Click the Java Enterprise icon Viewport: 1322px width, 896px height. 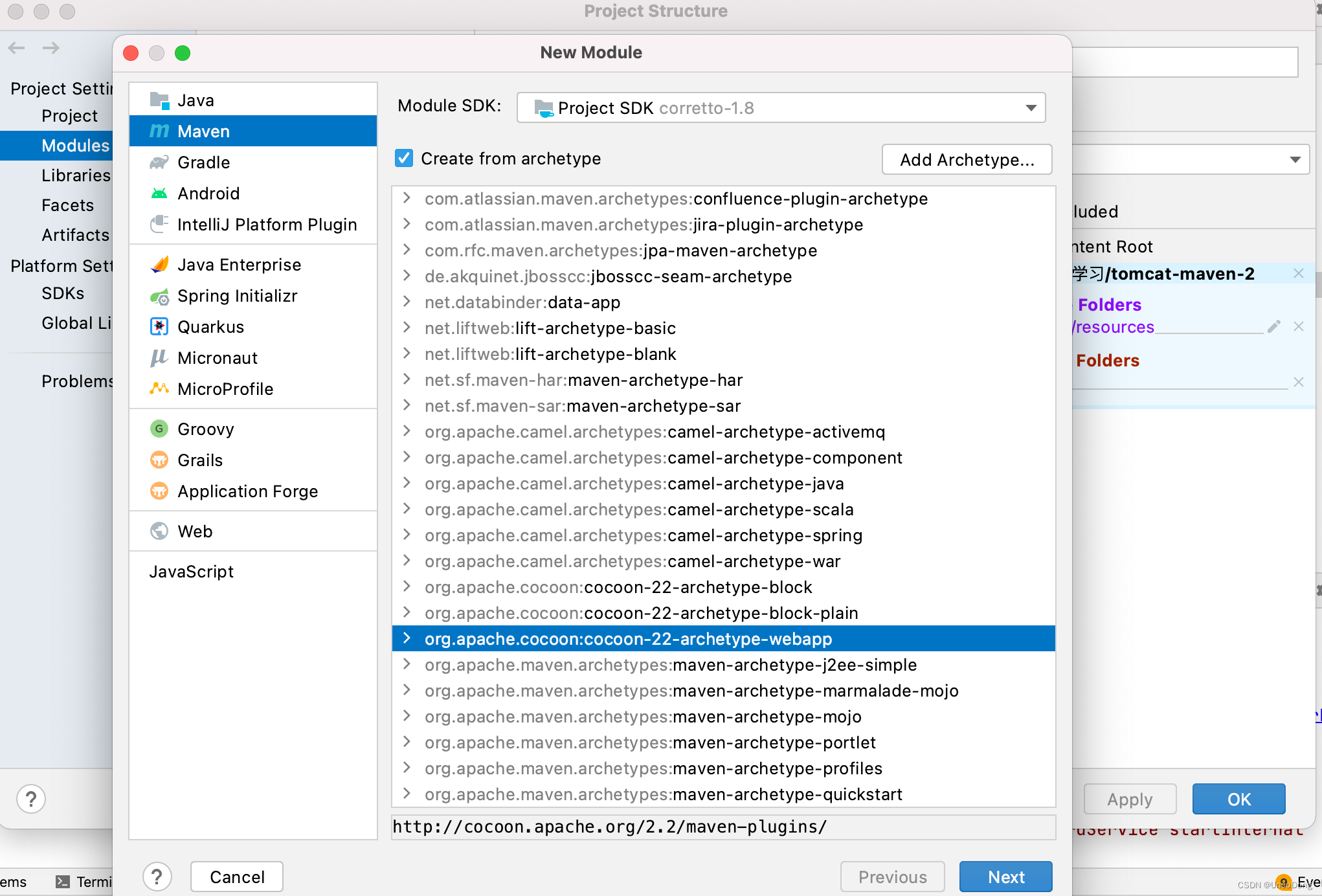click(159, 265)
